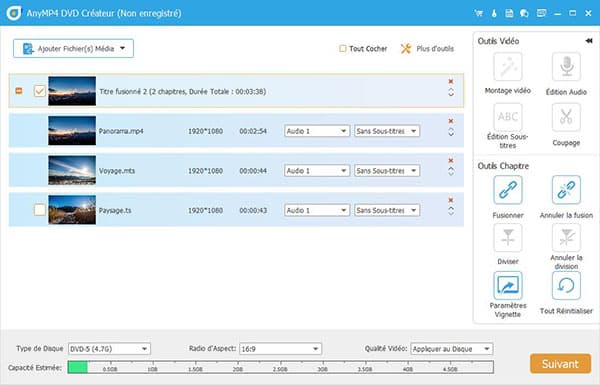Collapse the Titre fusionné 2 group

pos(19,91)
